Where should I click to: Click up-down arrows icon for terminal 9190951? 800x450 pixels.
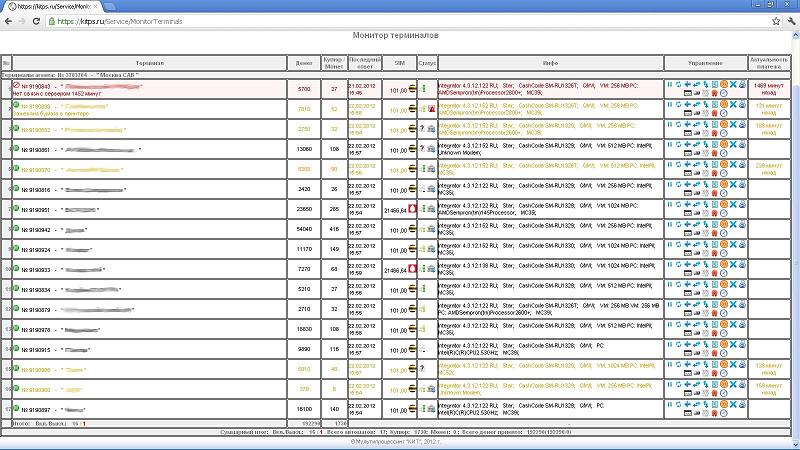tap(706, 204)
